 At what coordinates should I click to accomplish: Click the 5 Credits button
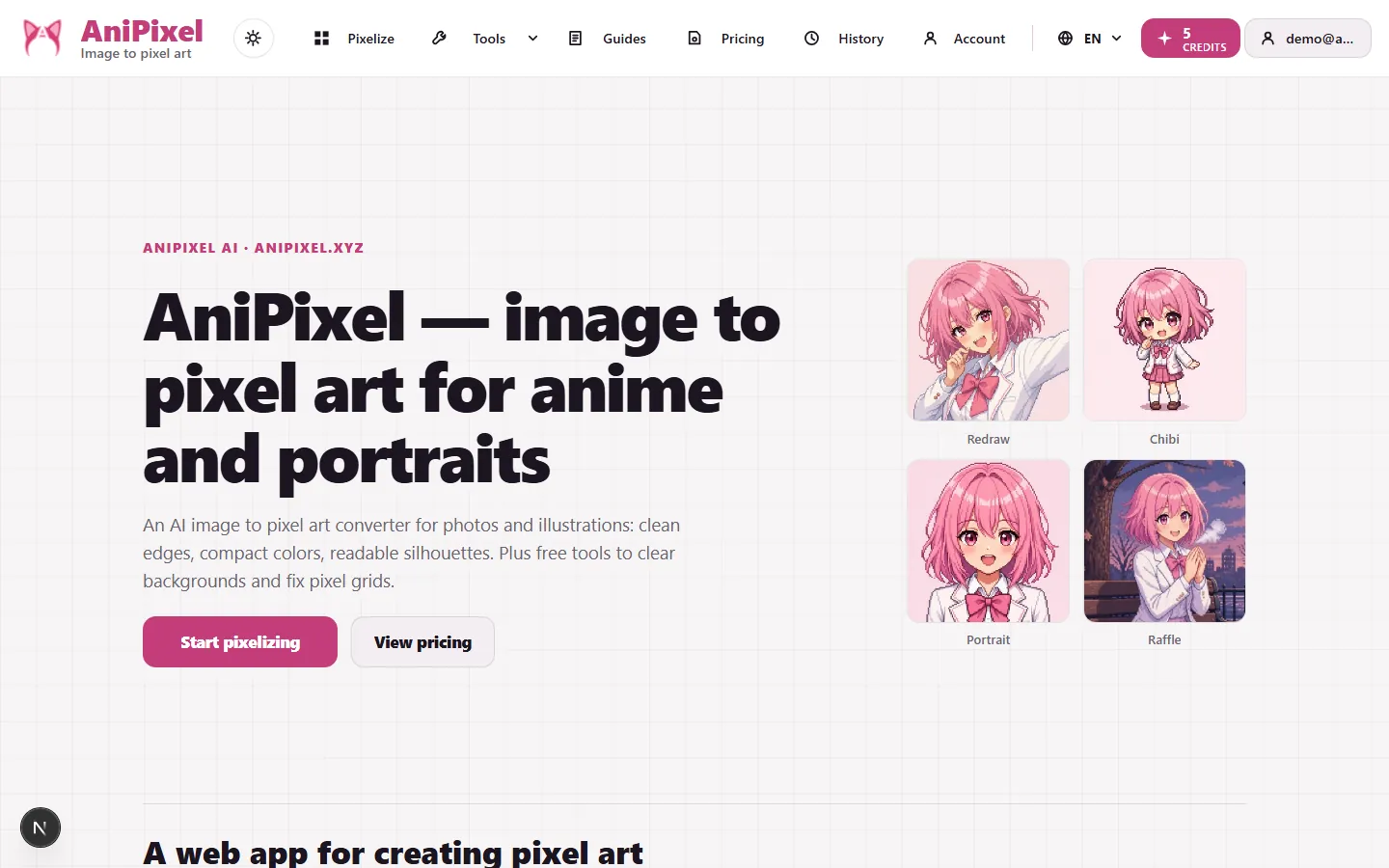(x=1190, y=39)
